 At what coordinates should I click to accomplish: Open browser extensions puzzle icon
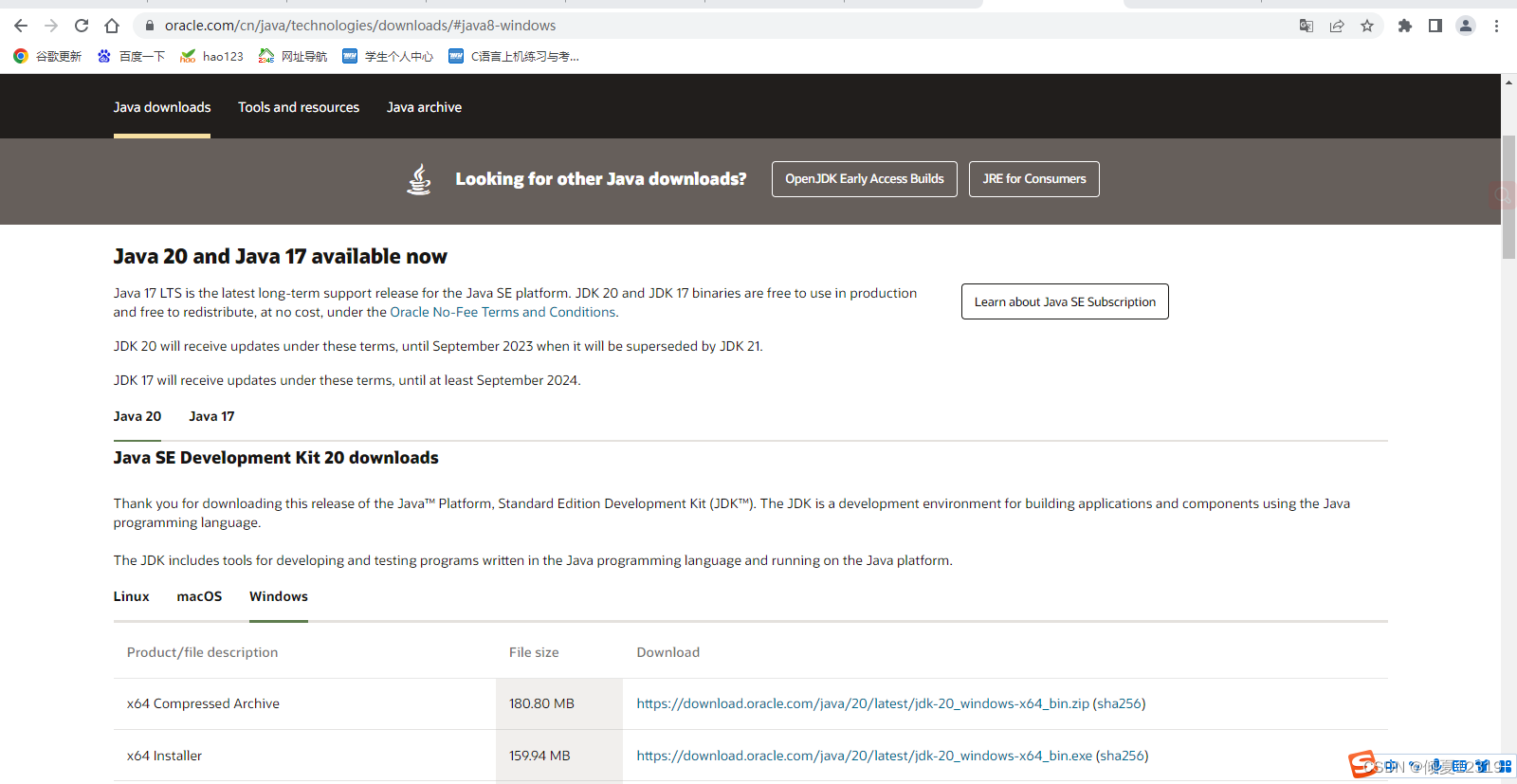point(1405,26)
